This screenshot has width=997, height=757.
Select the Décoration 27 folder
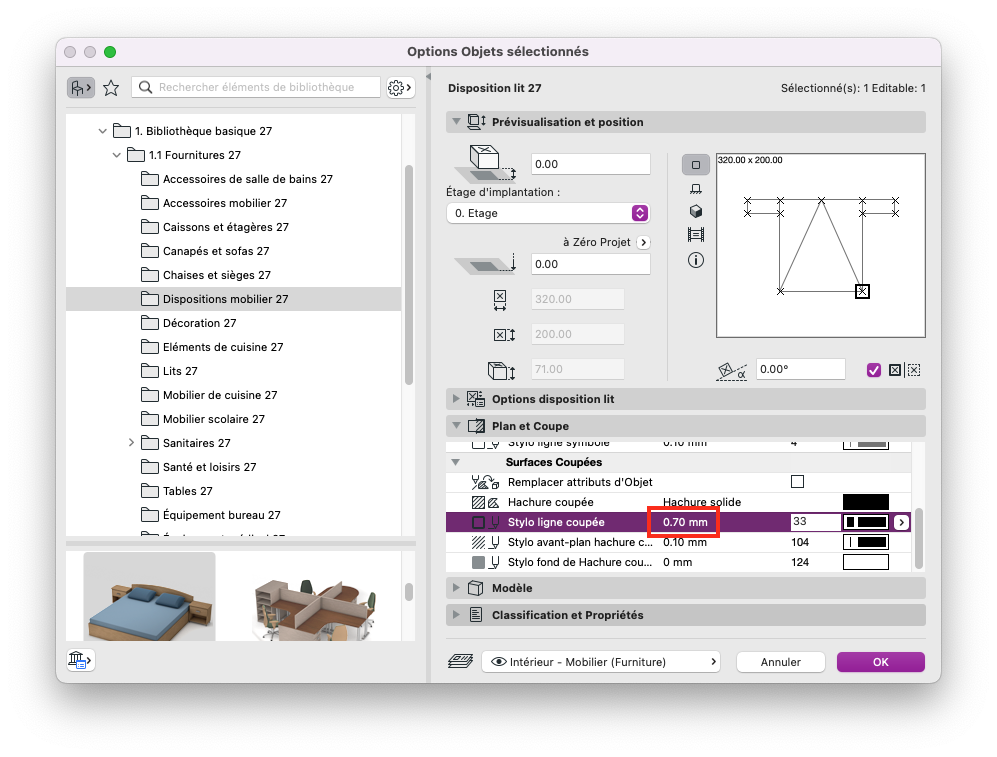point(233,323)
